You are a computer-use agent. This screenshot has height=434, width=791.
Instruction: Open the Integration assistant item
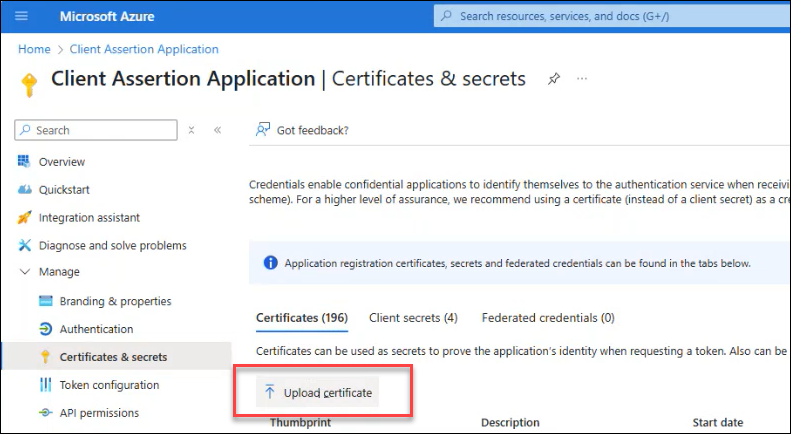pyautogui.click(x=89, y=218)
